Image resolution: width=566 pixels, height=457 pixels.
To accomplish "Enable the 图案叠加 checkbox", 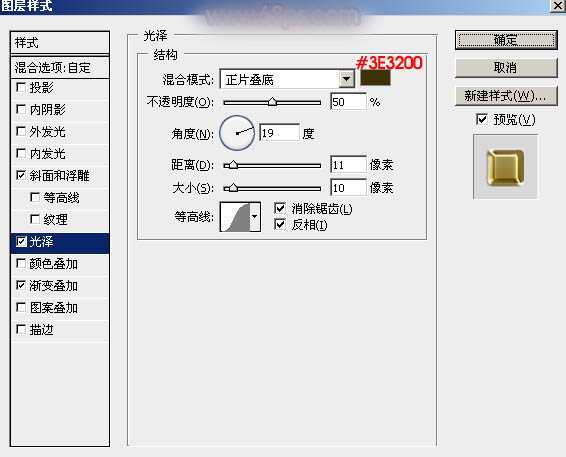I will pyautogui.click(x=21, y=308).
